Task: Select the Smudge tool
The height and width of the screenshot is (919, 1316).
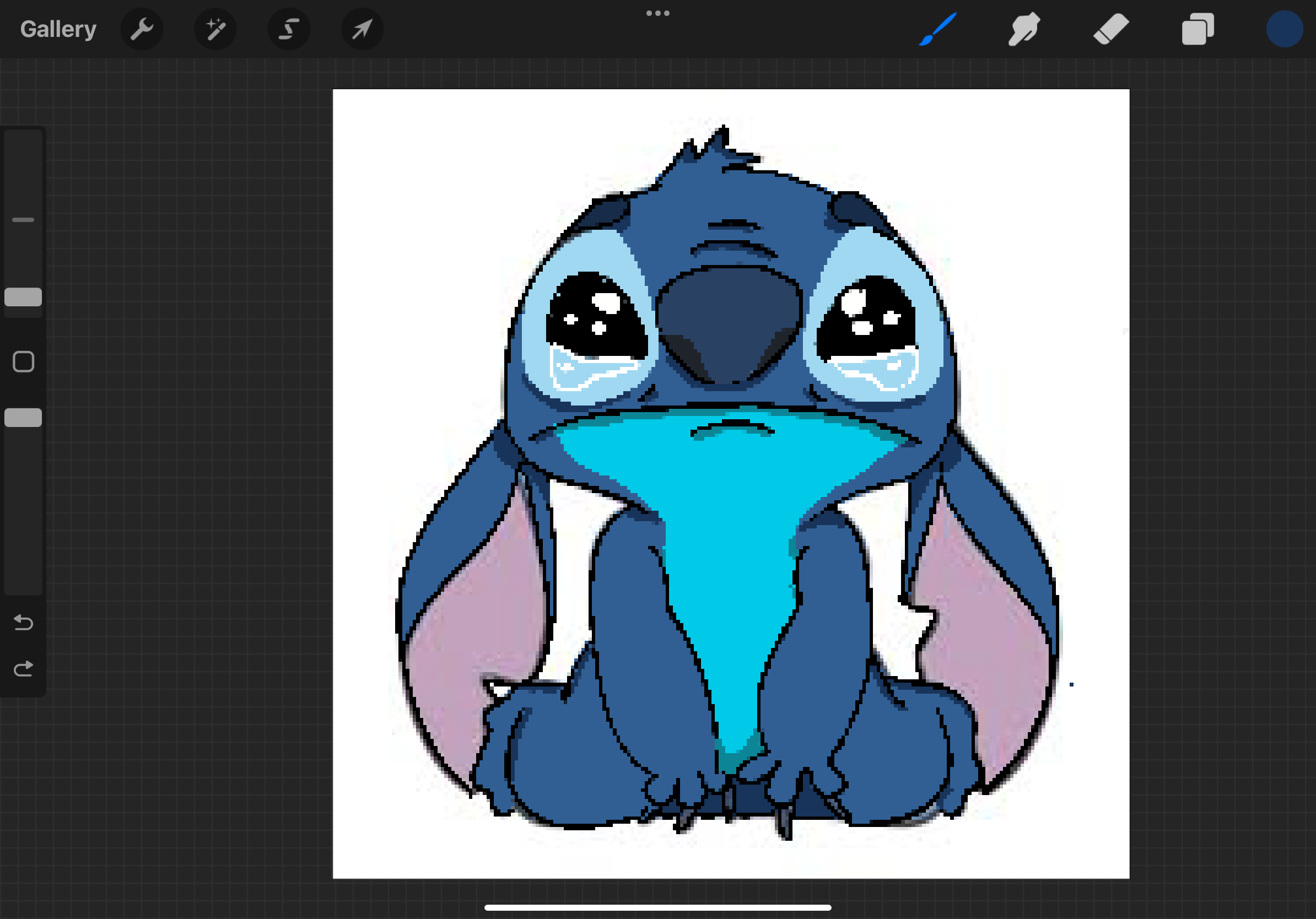Action: (1024, 29)
